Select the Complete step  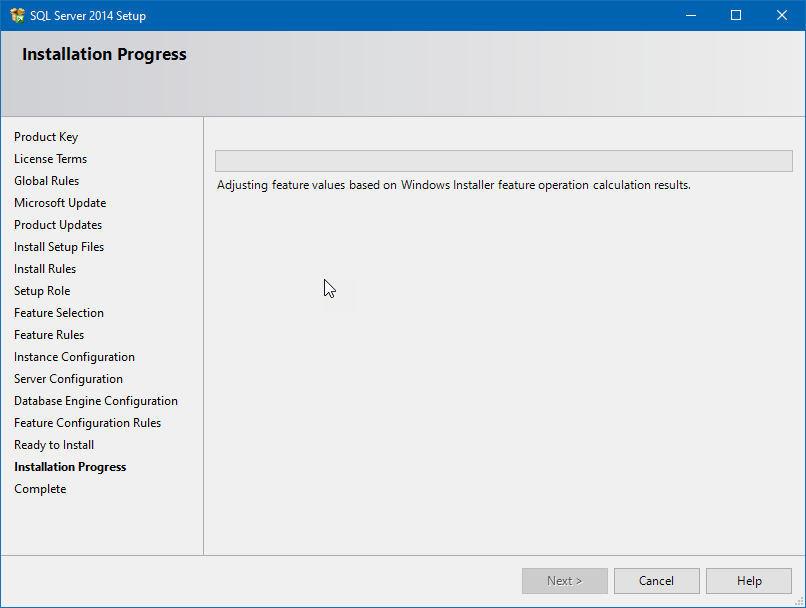pos(40,489)
